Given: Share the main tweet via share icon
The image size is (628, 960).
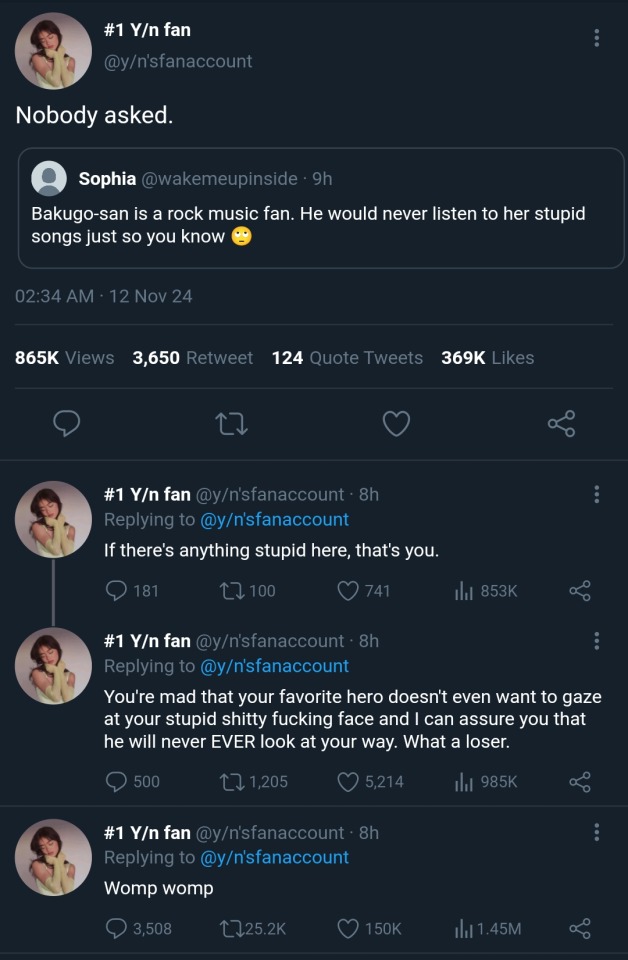Looking at the screenshot, I should tap(562, 424).
